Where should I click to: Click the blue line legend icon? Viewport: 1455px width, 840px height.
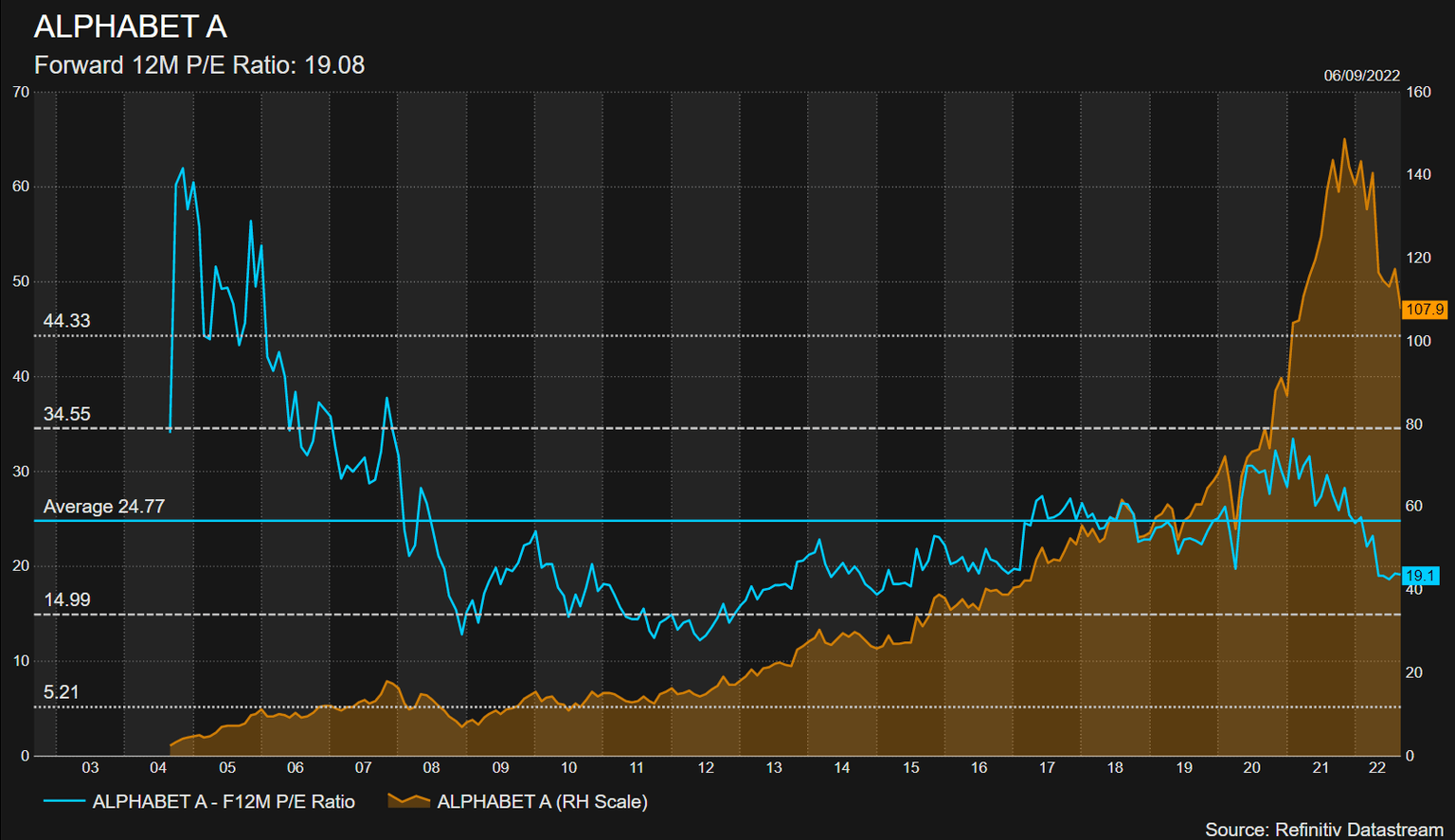point(63,801)
